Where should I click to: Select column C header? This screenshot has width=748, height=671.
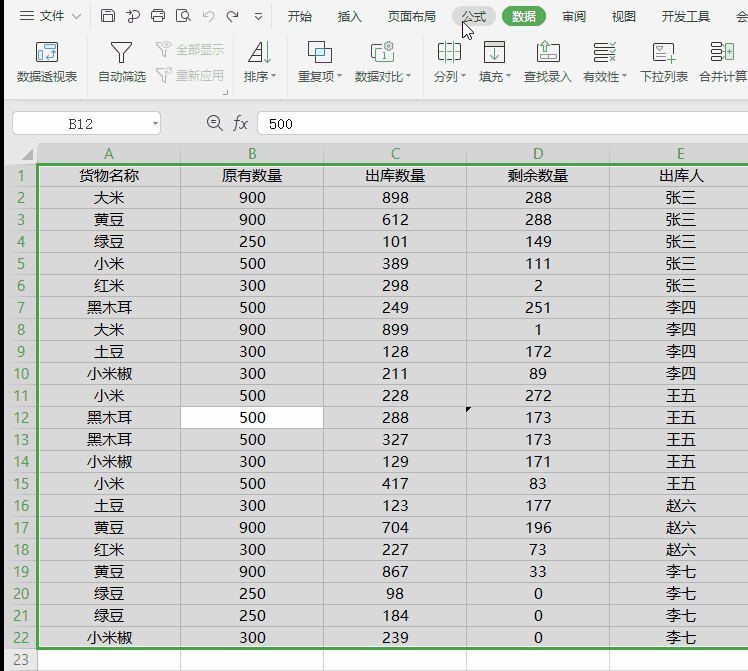tap(395, 154)
